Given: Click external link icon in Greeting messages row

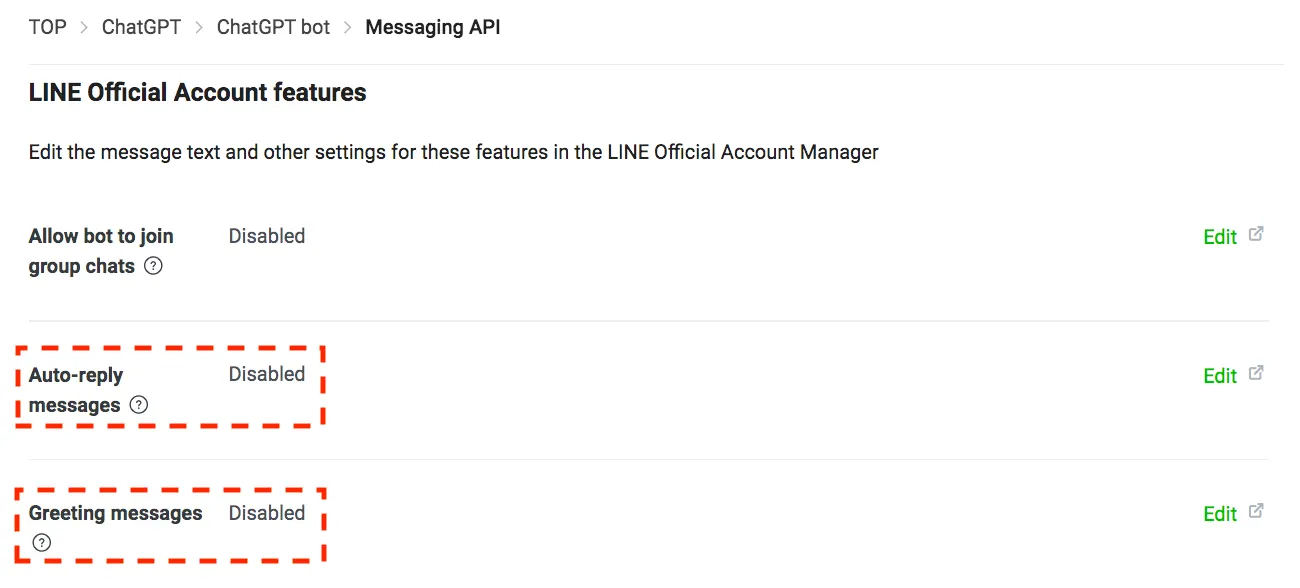Looking at the screenshot, I should click(1257, 511).
